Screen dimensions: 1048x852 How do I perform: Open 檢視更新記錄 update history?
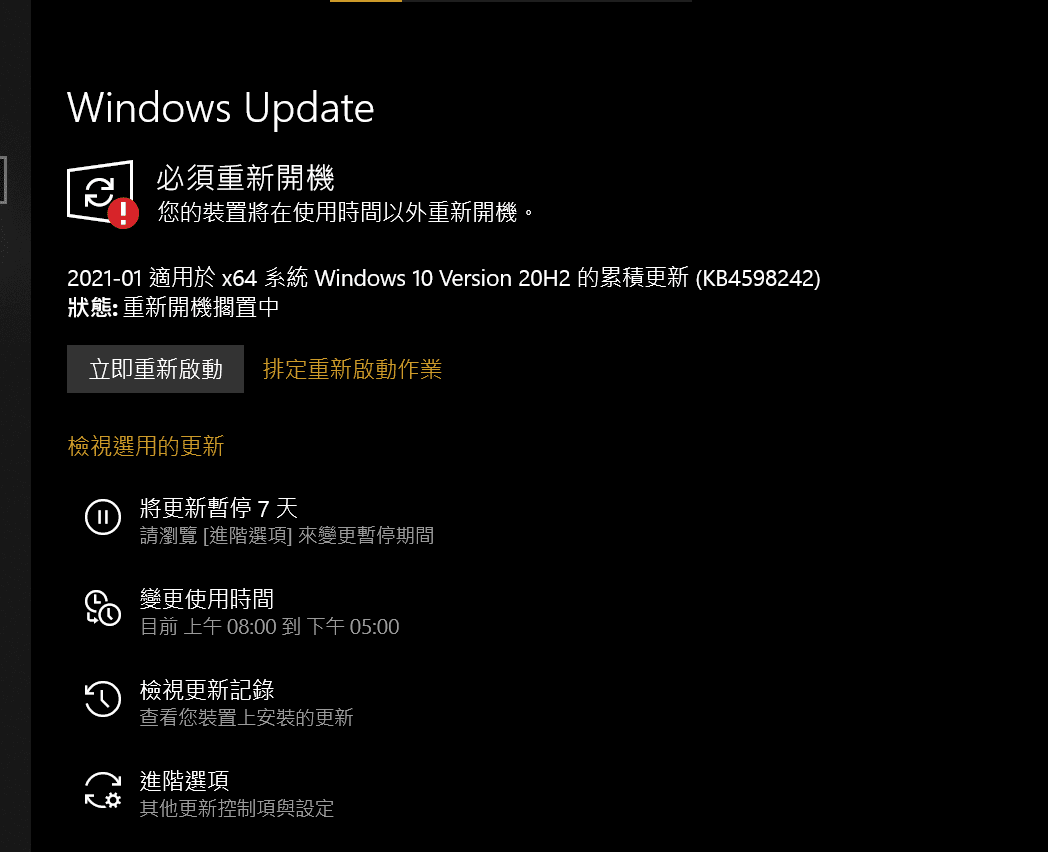(207, 690)
